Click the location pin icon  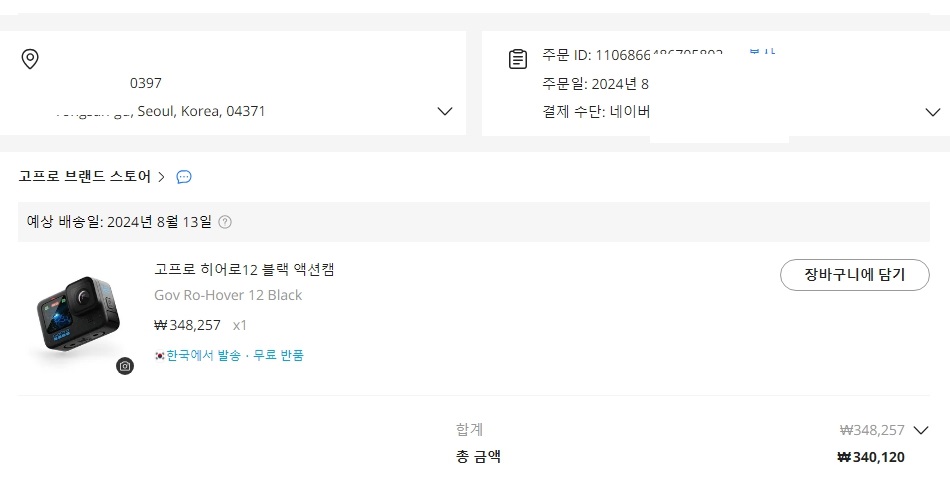(30, 59)
